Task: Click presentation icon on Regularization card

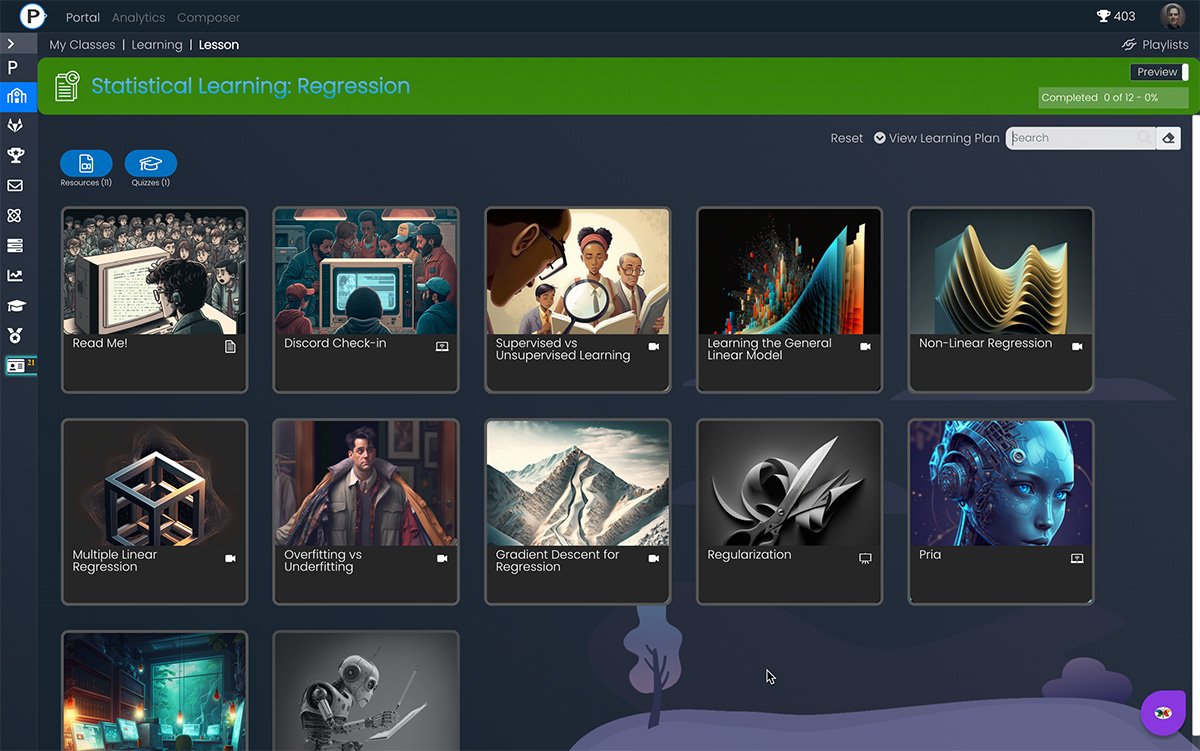Action: pos(865,558)
